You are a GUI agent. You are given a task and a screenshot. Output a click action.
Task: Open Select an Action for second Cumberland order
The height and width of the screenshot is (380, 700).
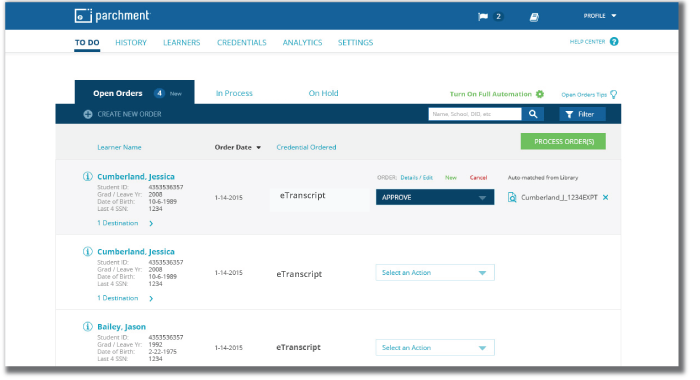(435, 273)
